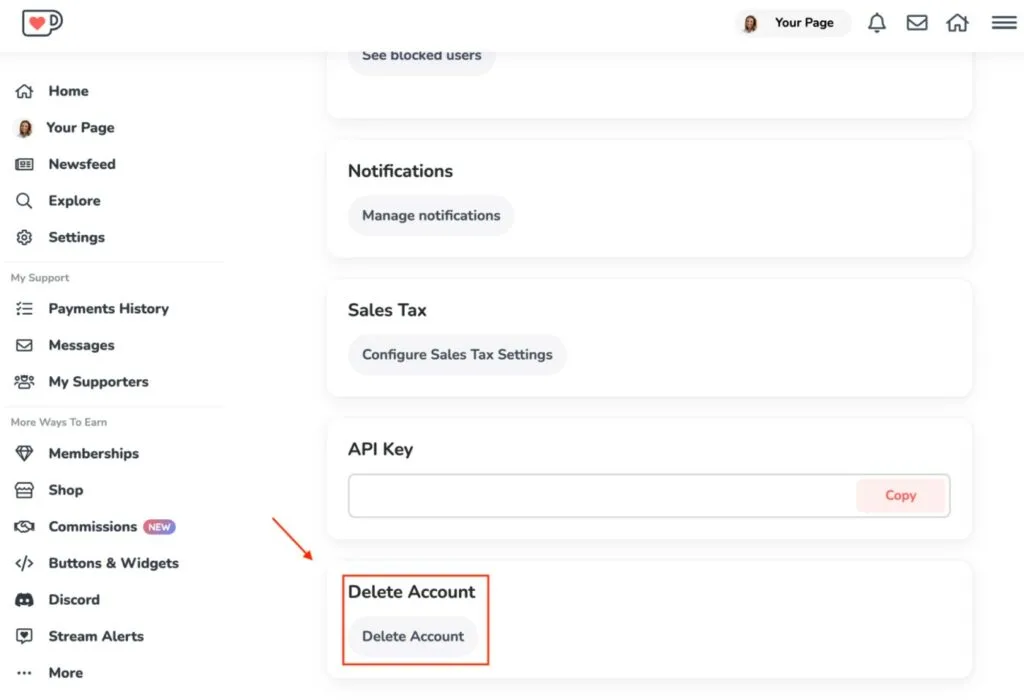The image size is (1024, 700).
Task: Click the site logo in the top left
Action: 41,22
